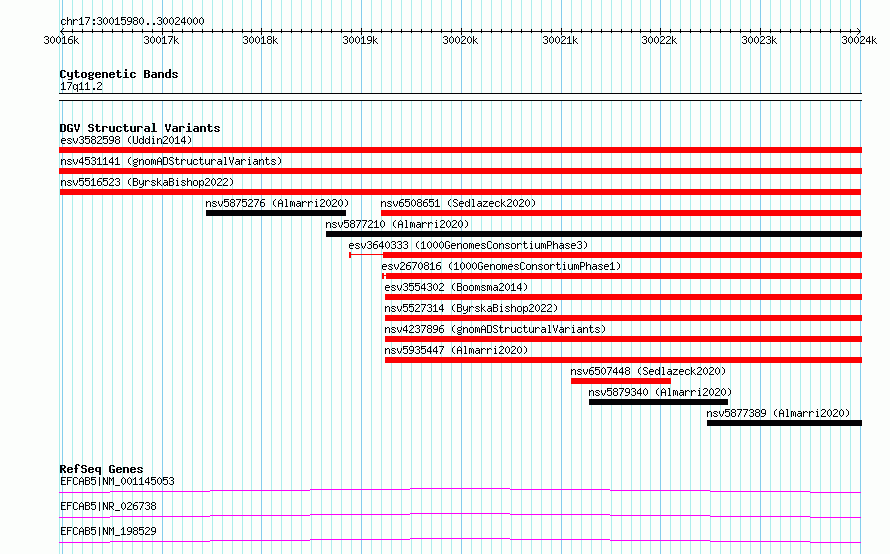Open variant nsv6507448 (Sedlazeck2020) label
The width and height of the screenshot is (890, 554).
648,371
